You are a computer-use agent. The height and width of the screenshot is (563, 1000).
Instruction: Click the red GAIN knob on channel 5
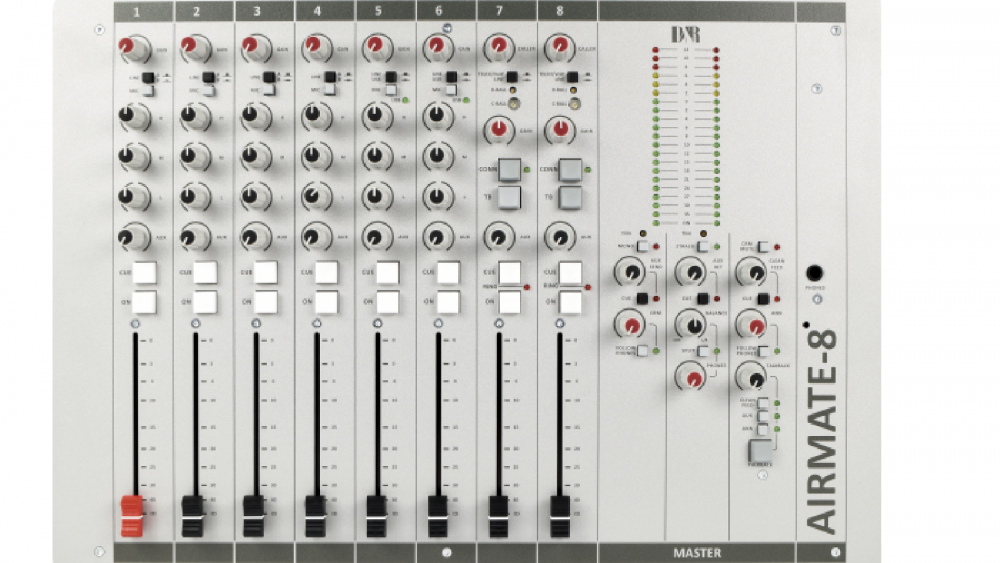pyautogui.click(x=378, y=48)
